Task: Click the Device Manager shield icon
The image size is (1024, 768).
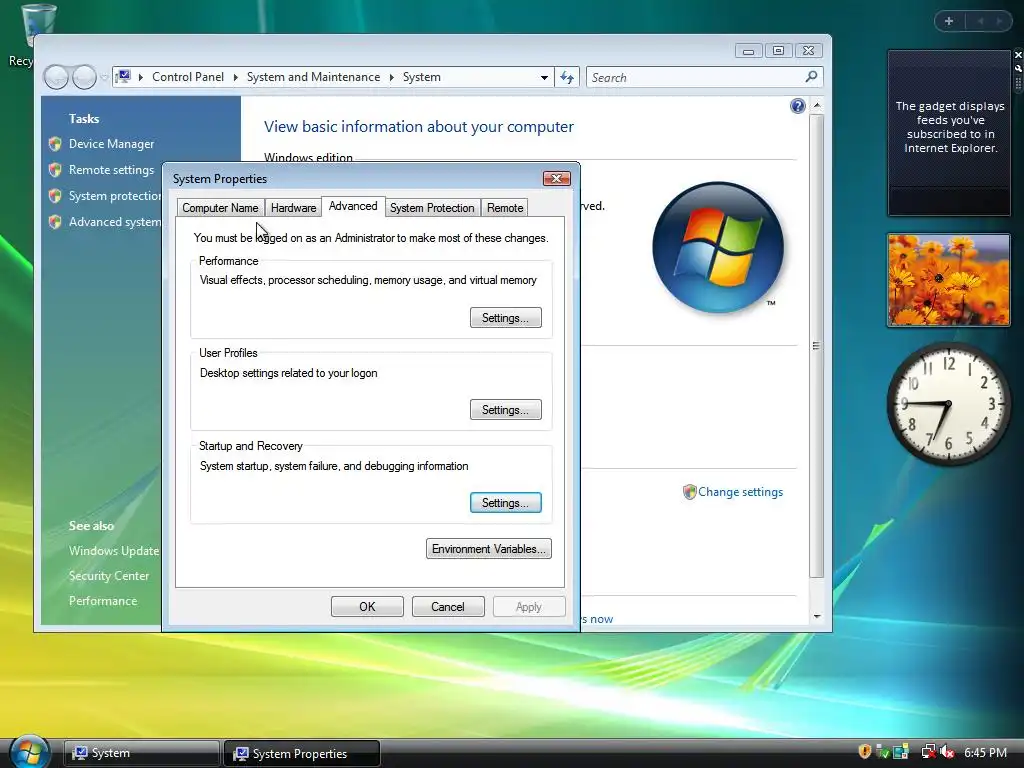Action: [55, 144]
